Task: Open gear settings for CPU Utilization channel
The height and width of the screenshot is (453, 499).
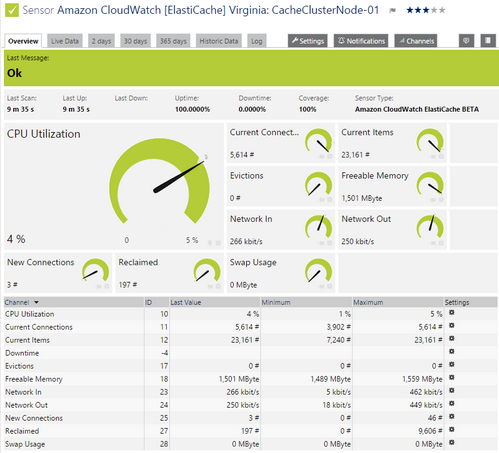Action: (x=451, y=313)
